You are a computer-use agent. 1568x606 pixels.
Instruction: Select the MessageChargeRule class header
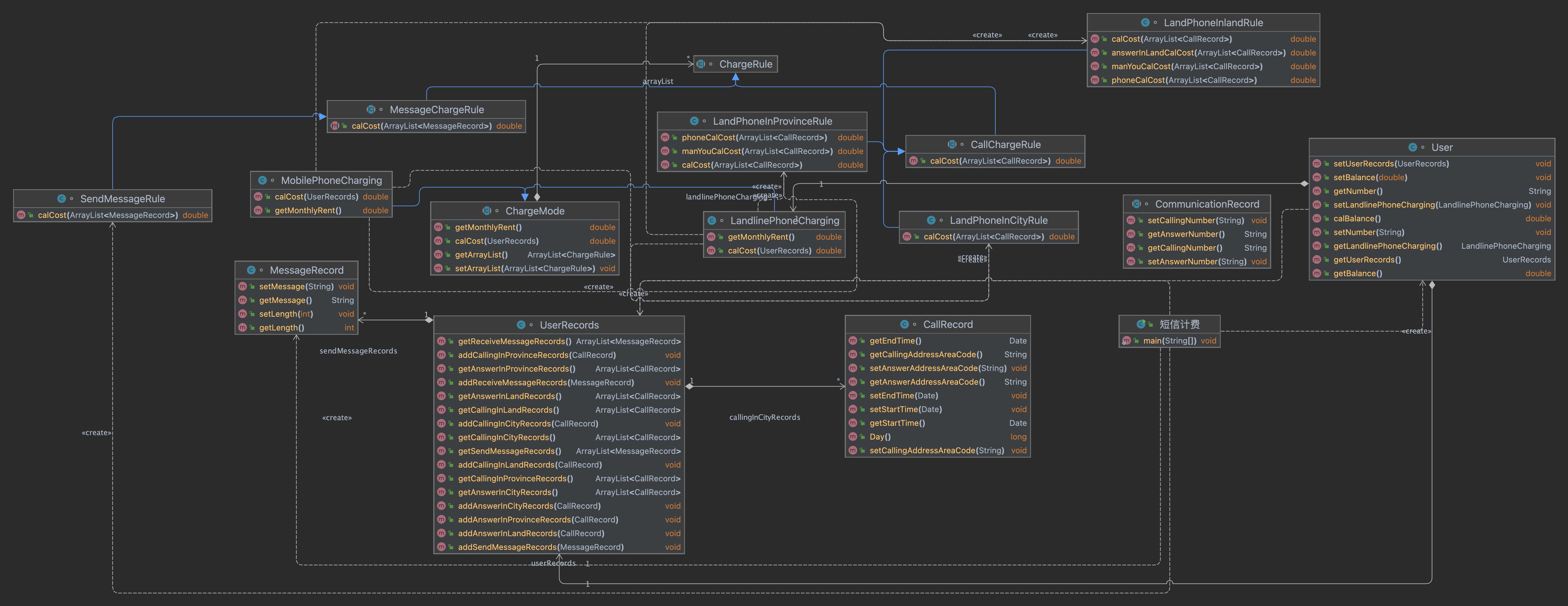click(436, 110)
